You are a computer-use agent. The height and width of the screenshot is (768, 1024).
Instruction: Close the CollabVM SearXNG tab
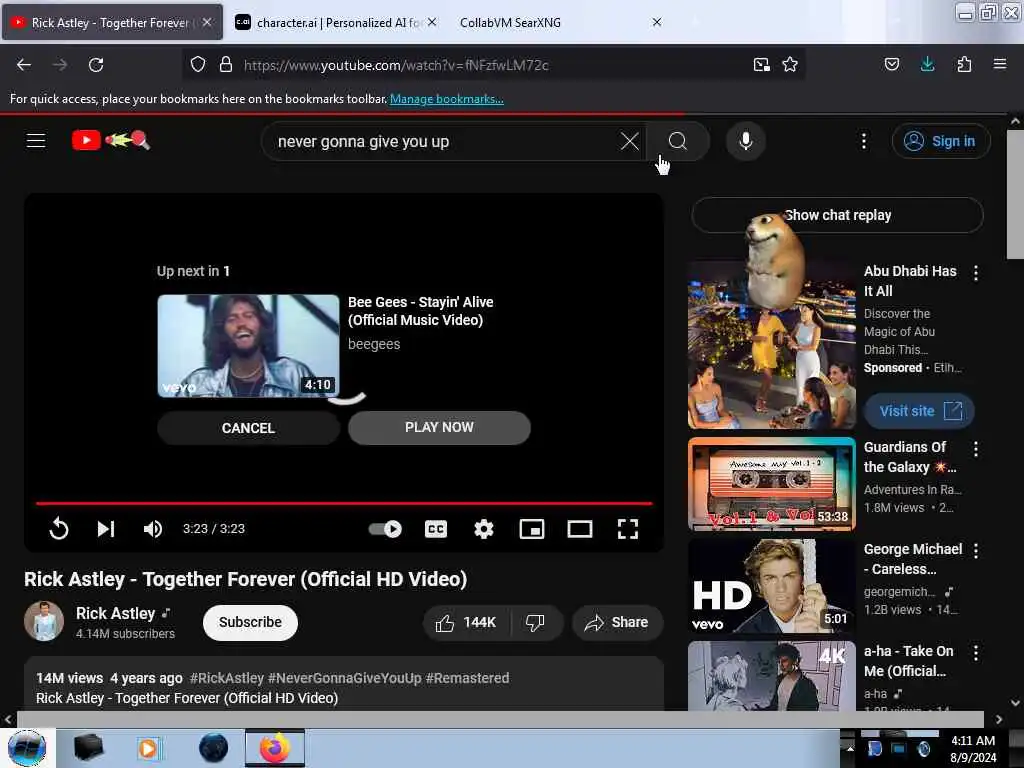click(x=657, y=22)
